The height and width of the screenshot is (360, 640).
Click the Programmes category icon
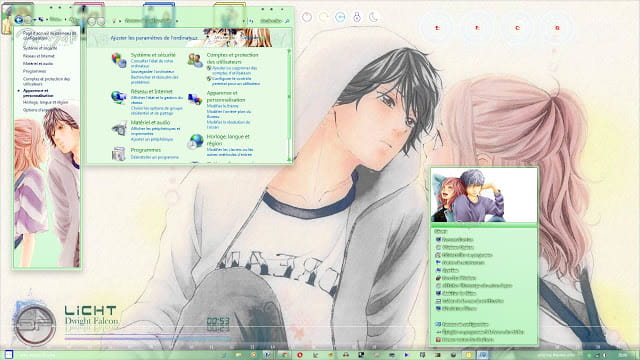pyautogui.click(x=119, y=154)
